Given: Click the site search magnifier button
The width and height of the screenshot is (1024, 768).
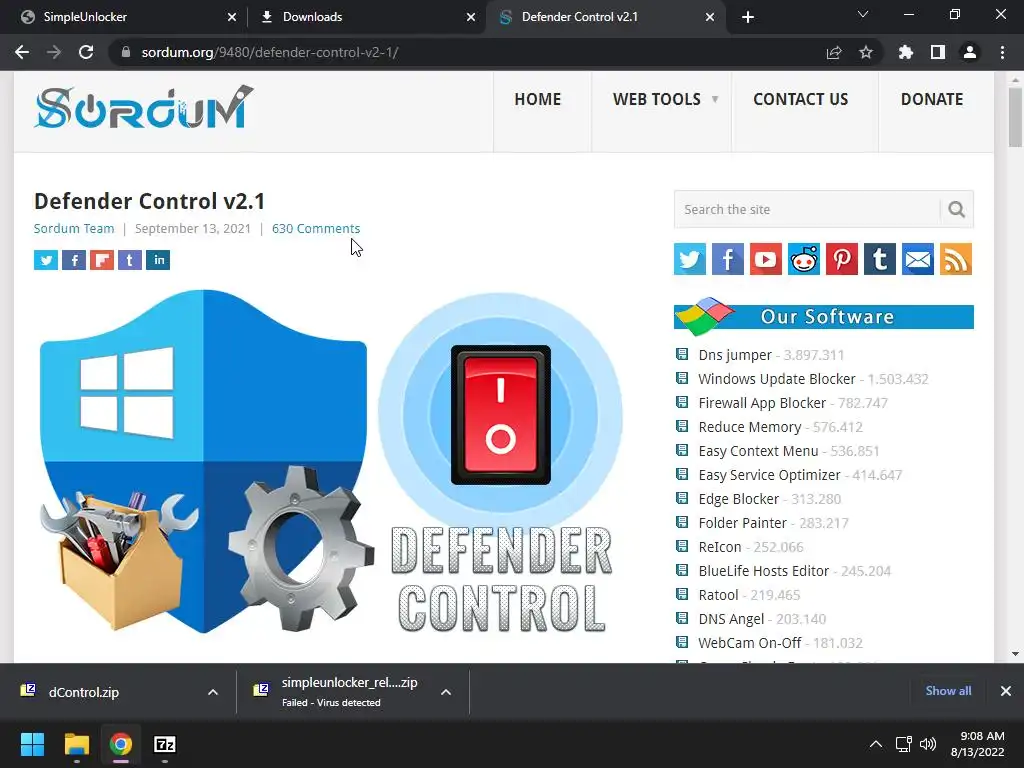Looking at the screenshot, I should [x=957, y=209].
